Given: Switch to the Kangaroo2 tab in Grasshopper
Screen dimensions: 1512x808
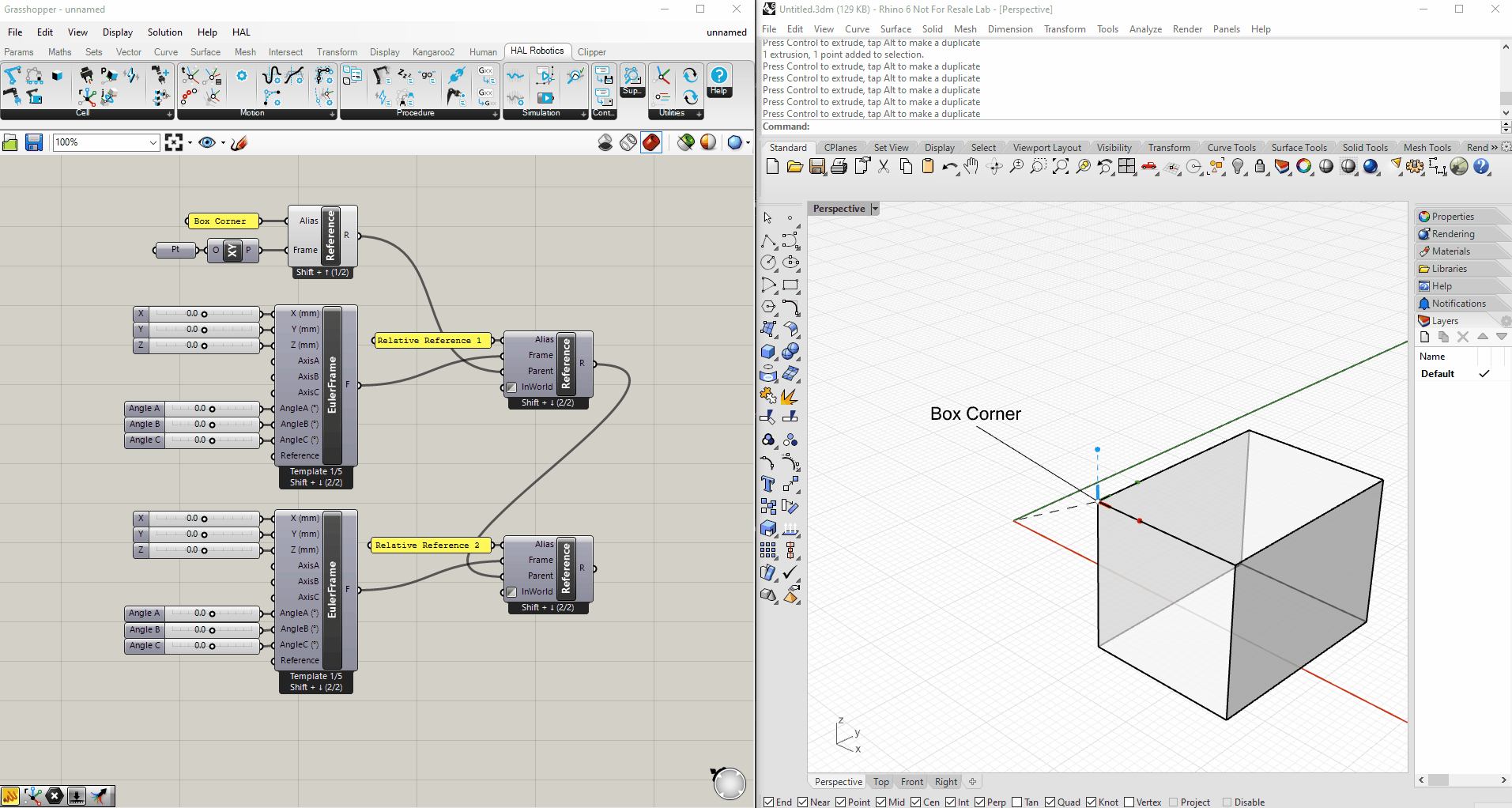Looking at the screenshot, I should point(433,52).
